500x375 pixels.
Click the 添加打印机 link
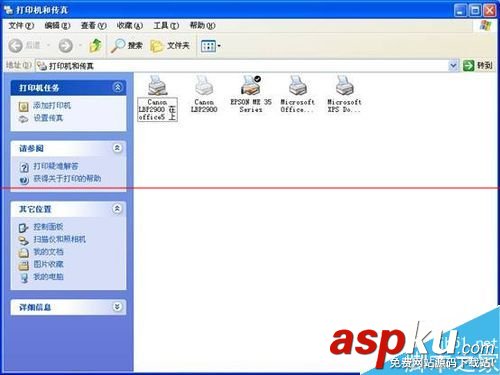tap(52, 106)
